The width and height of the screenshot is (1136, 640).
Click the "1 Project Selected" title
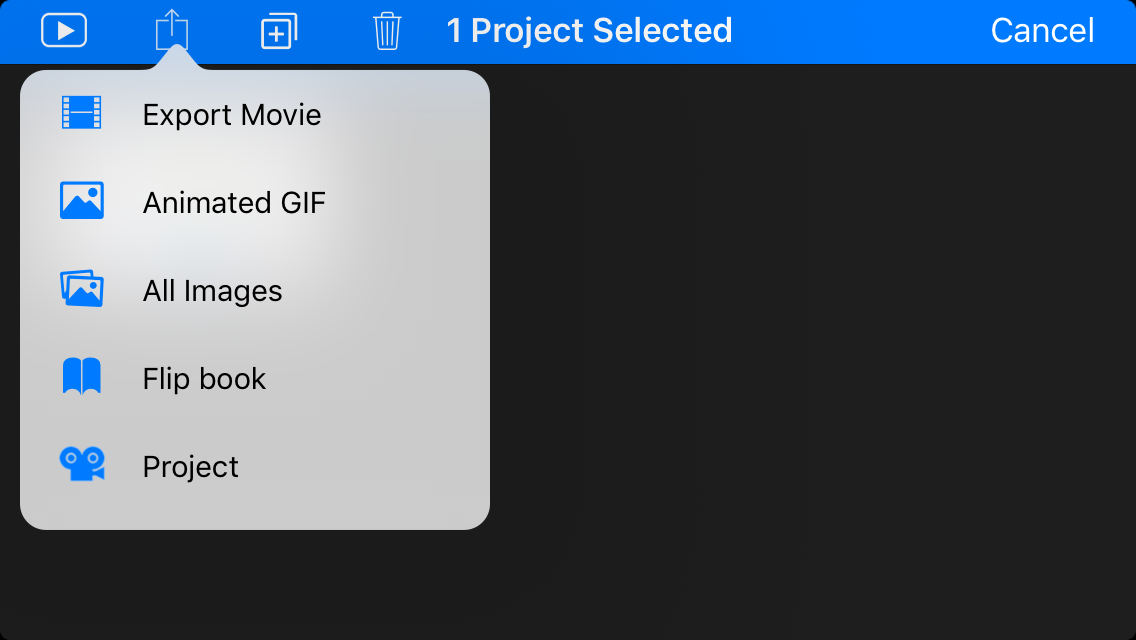(589, 30)
